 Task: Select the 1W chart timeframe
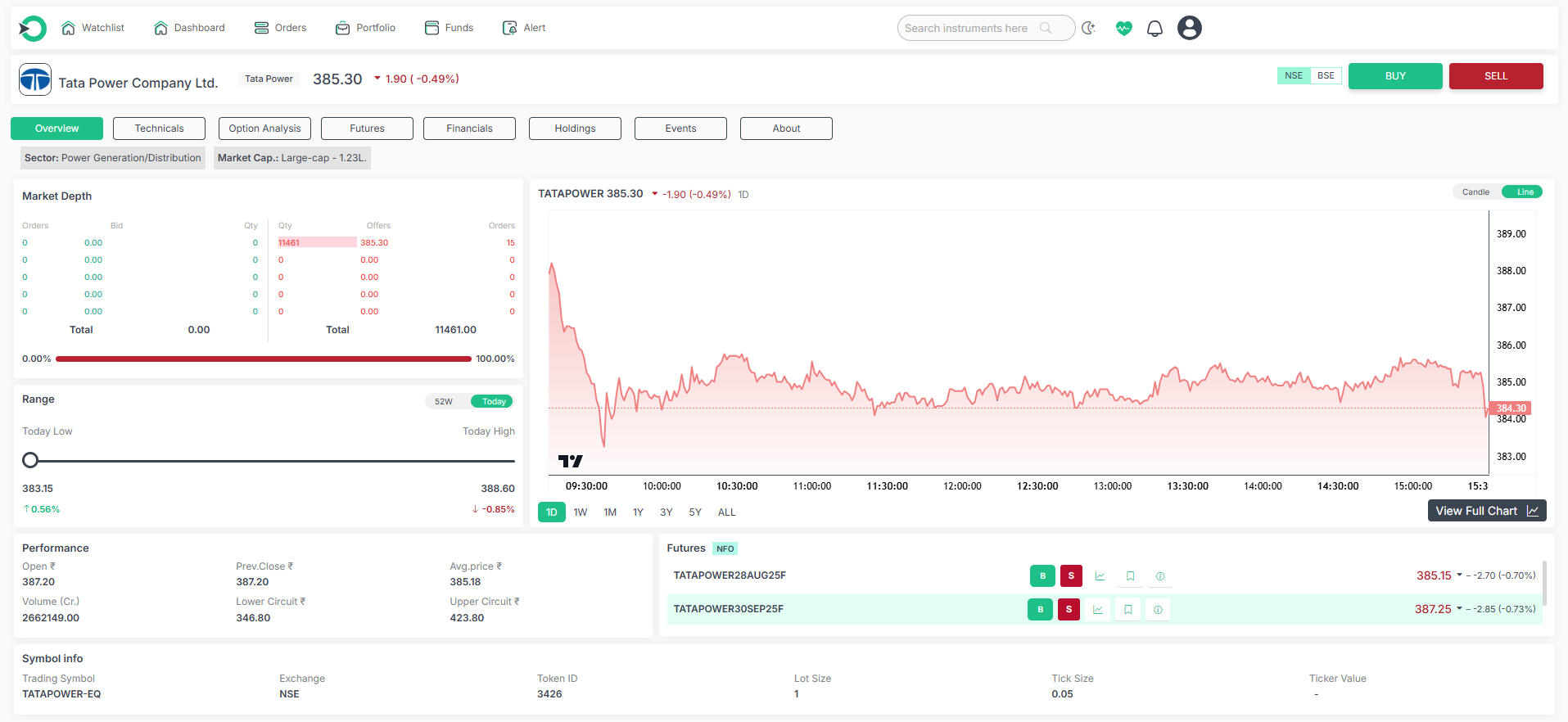[581, 512]
